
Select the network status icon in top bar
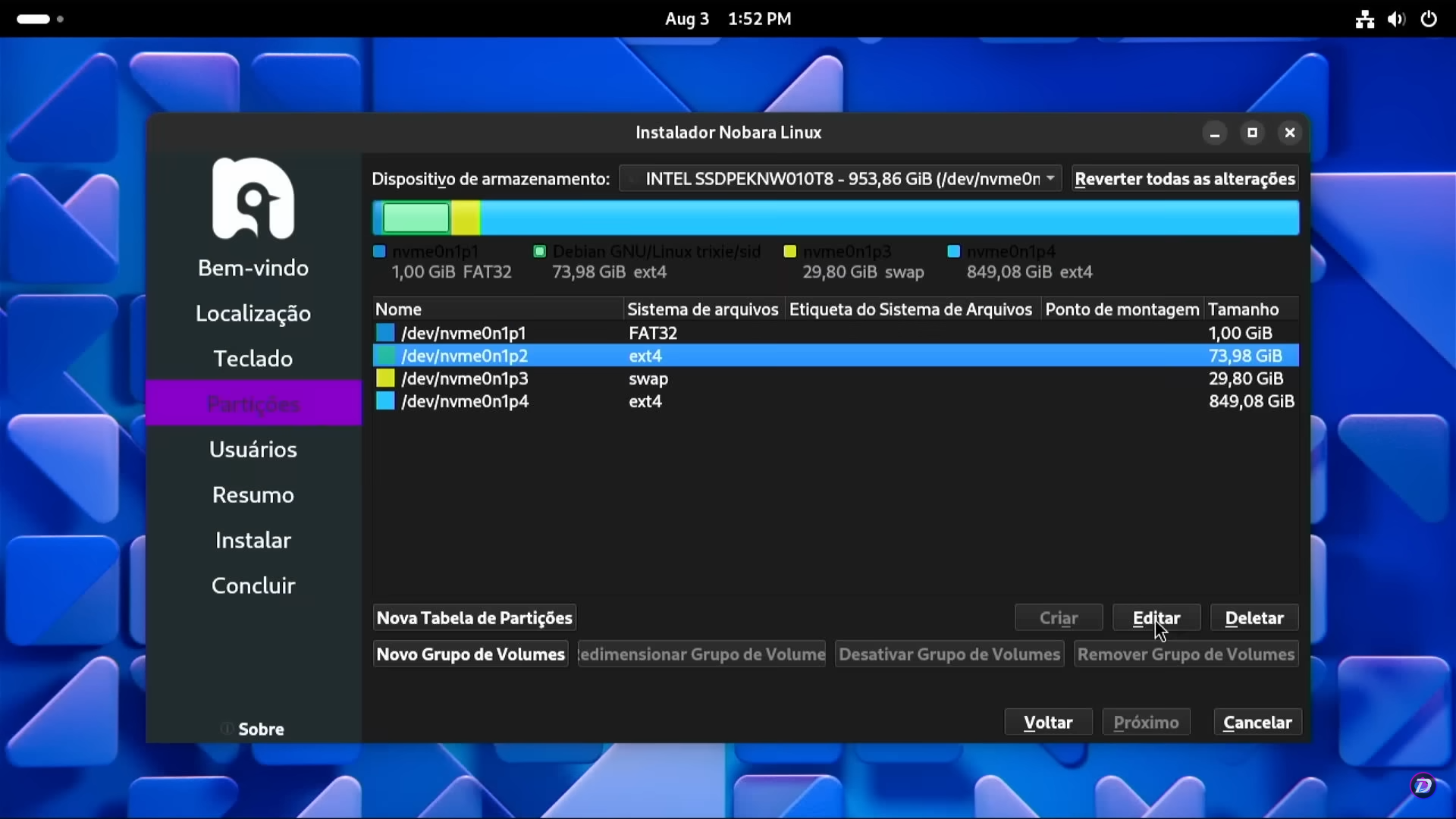(1364, 19)
